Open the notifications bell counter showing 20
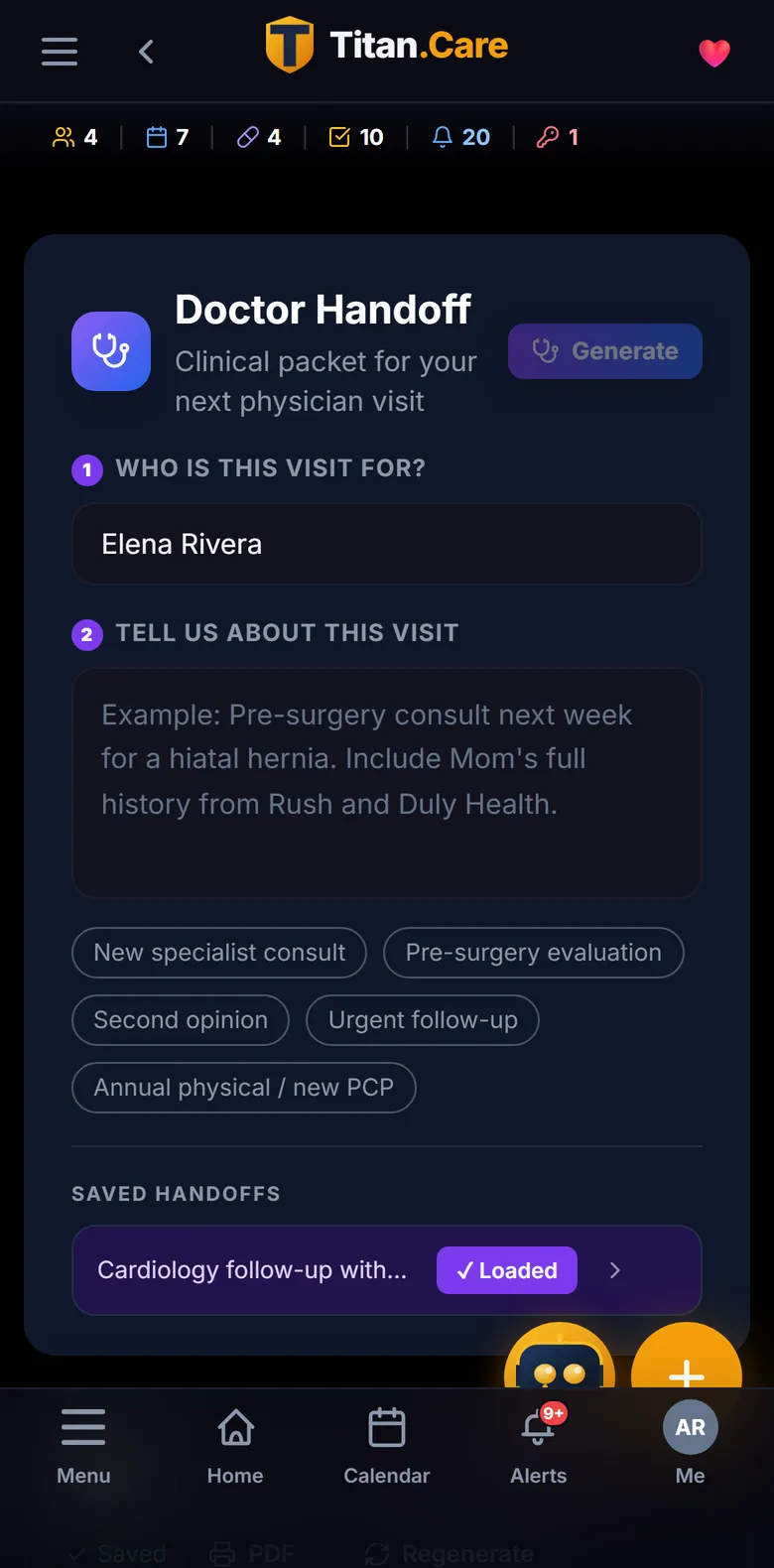 pyautogui.click(x=461, y=137)
